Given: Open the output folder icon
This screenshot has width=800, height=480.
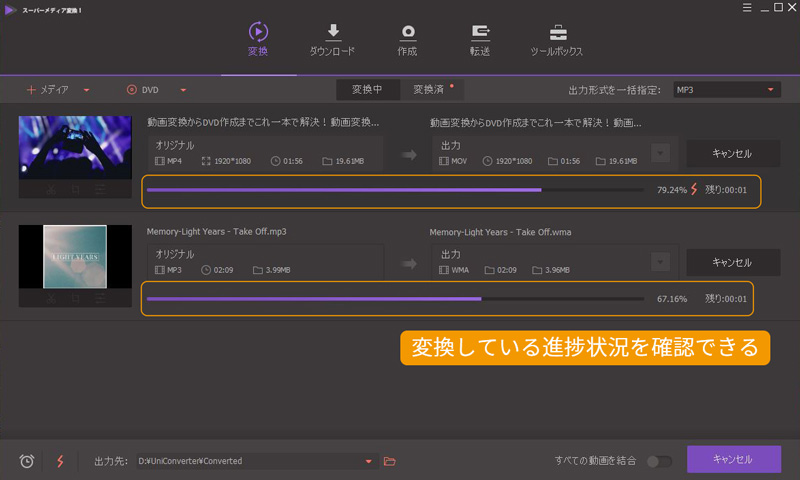Looking at the screenshot, I should coord(390,461).
